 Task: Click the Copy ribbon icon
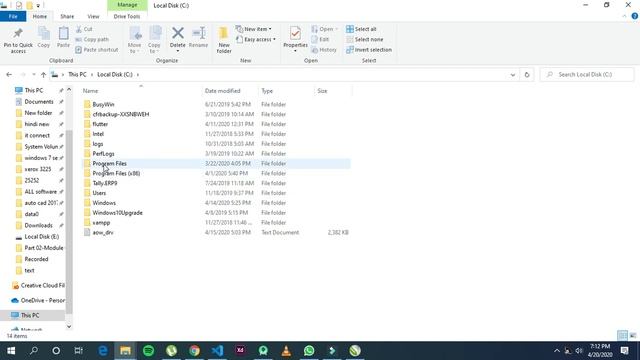tap(44, 33)
